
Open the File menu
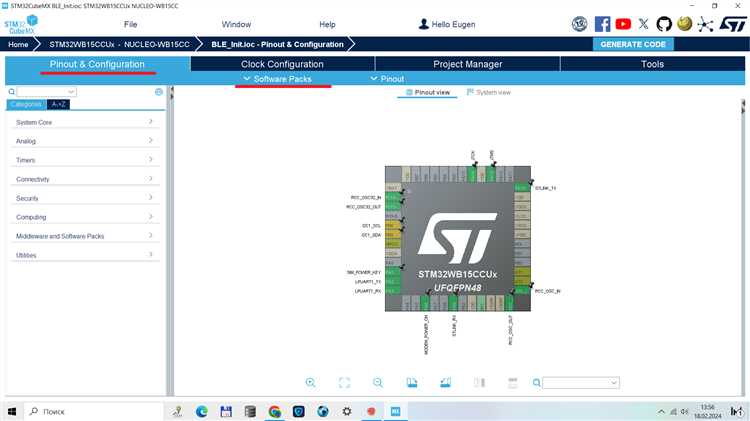[x=131, y=24]
